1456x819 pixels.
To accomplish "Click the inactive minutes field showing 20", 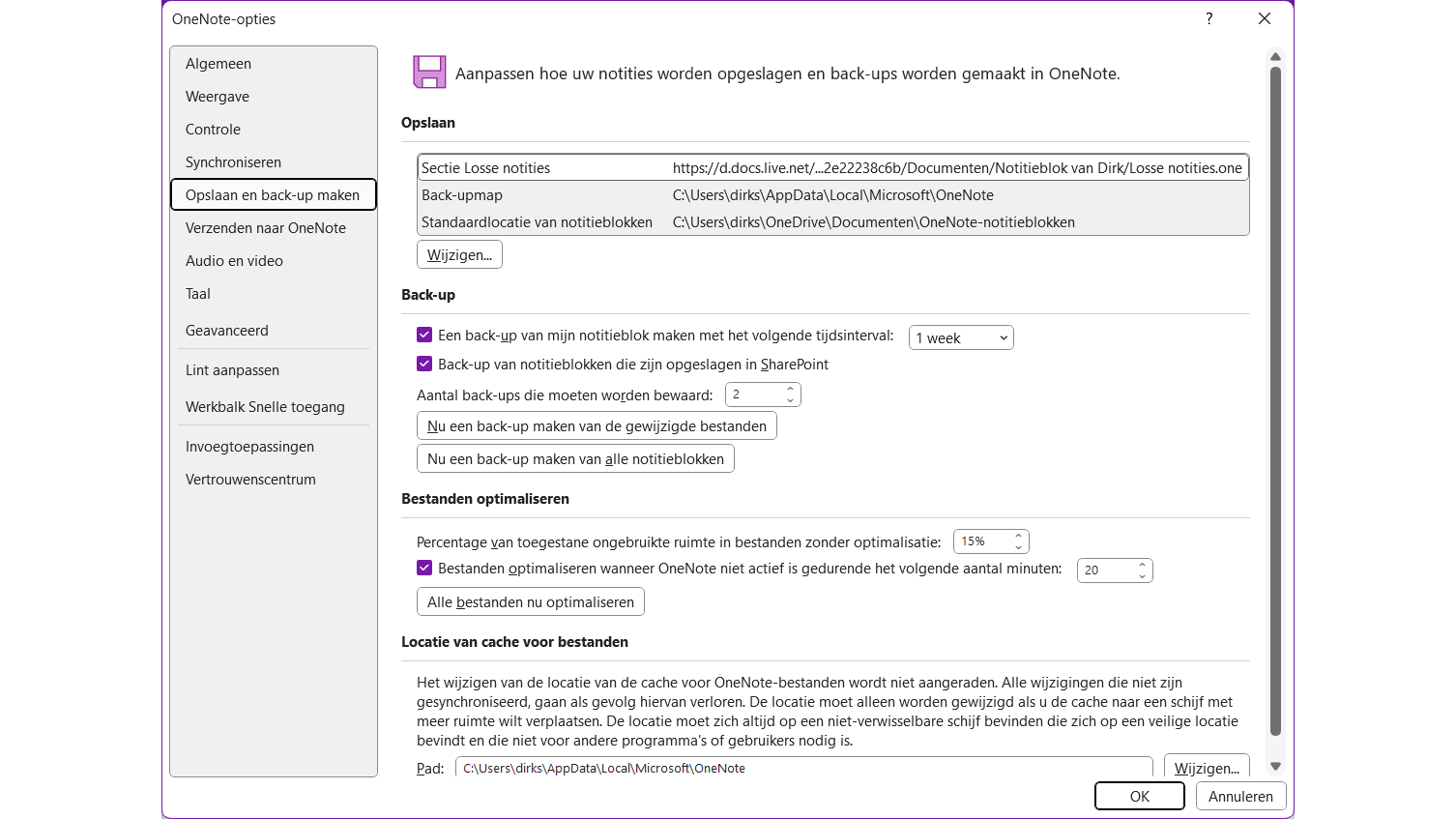I will [x=1107, y=570].
